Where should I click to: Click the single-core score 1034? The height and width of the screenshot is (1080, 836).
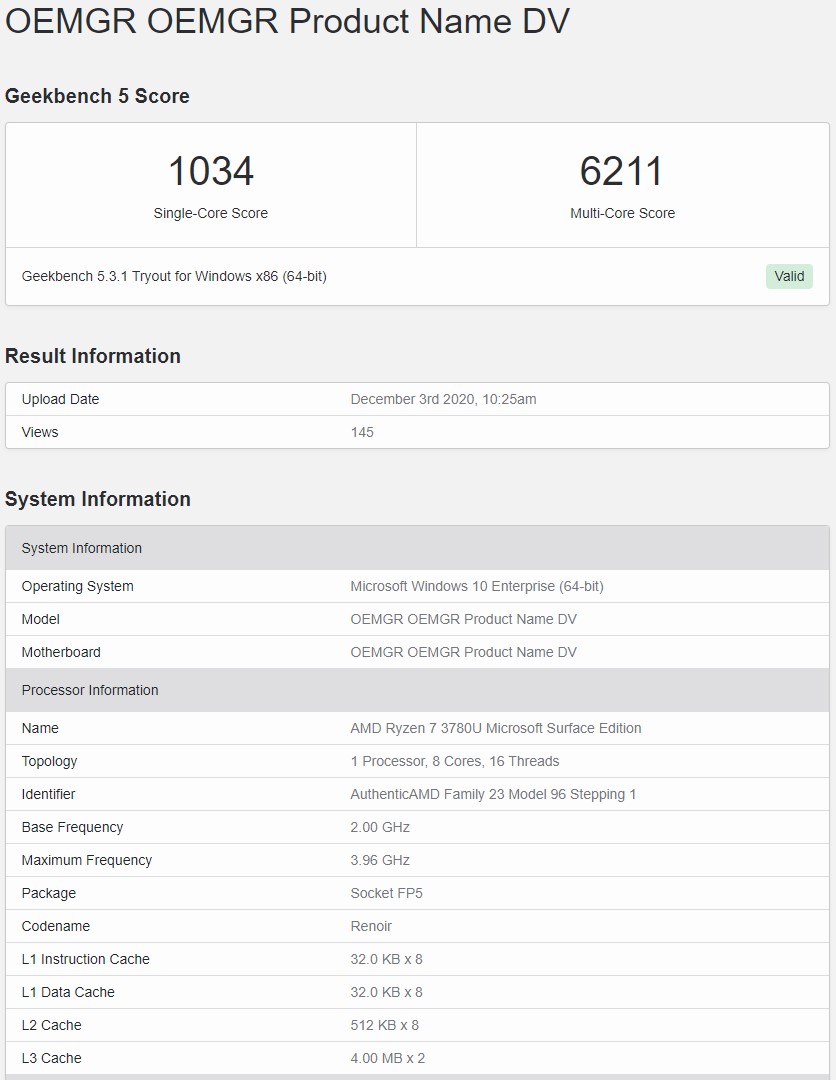point(211,171)
